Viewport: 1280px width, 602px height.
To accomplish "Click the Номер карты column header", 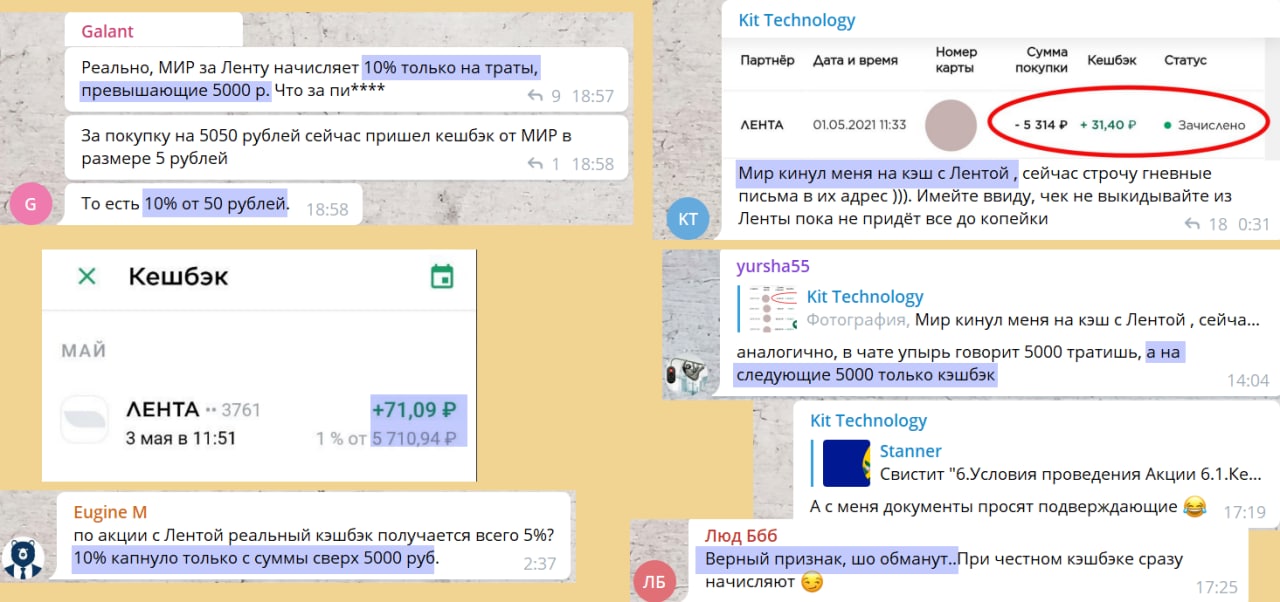I will (x=956, y=60).
